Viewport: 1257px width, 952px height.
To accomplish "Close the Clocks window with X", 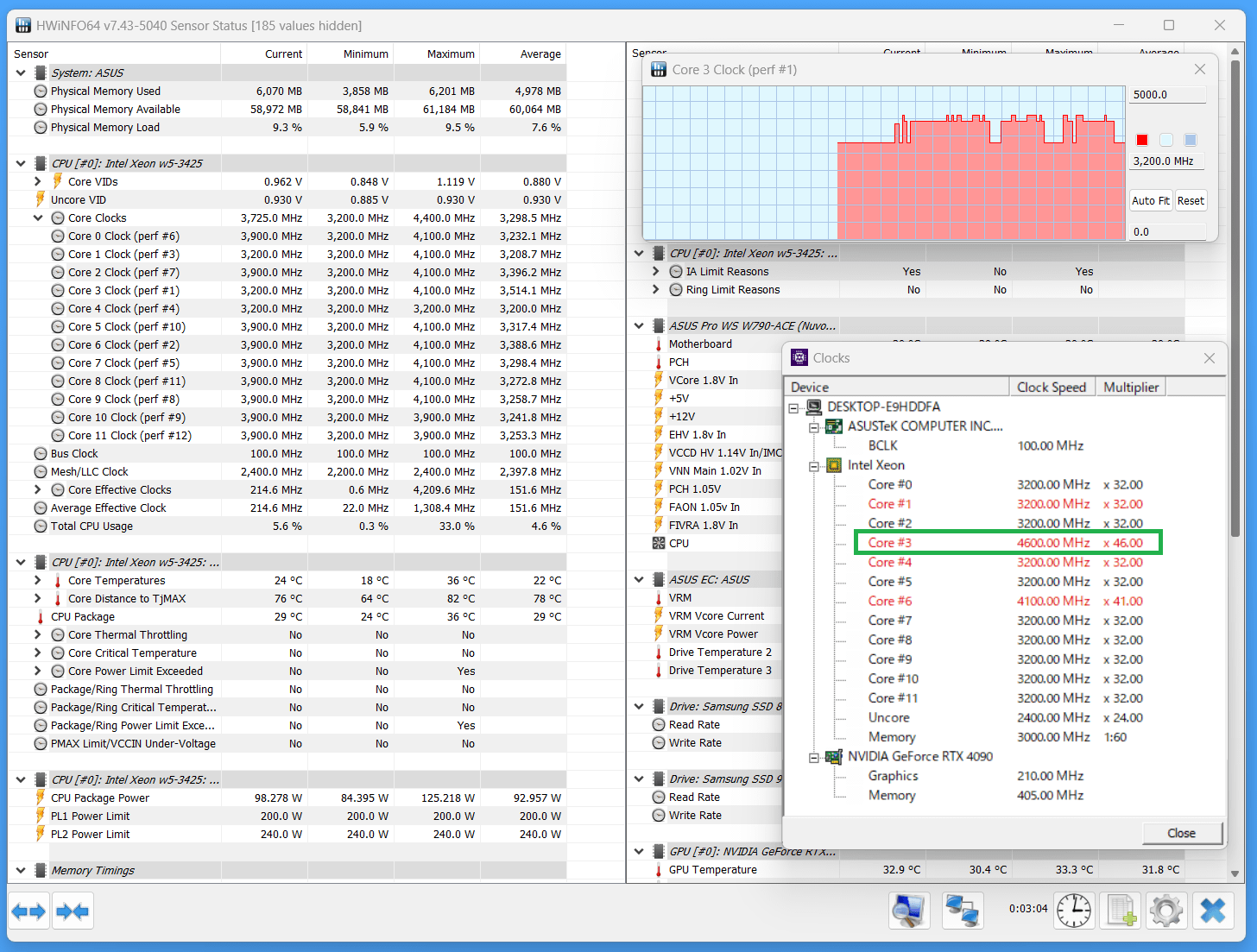I will pos(1209,357).
